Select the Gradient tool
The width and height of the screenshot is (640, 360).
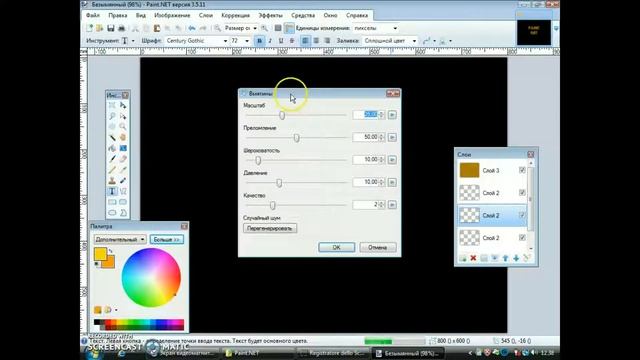click(123, 148)
